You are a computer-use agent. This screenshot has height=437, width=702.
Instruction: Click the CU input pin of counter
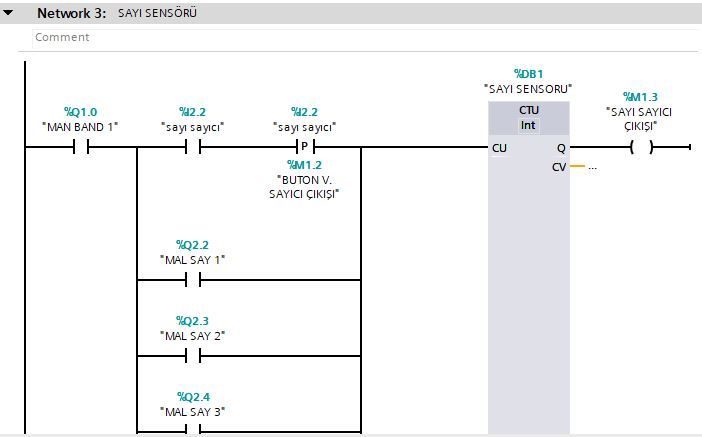(499, 148)
